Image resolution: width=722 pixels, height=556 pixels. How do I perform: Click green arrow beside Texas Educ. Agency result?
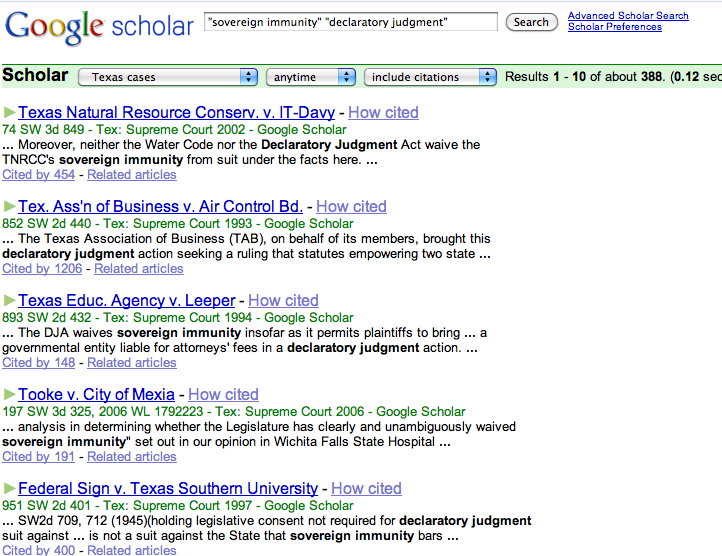click(x=9, y=300)
